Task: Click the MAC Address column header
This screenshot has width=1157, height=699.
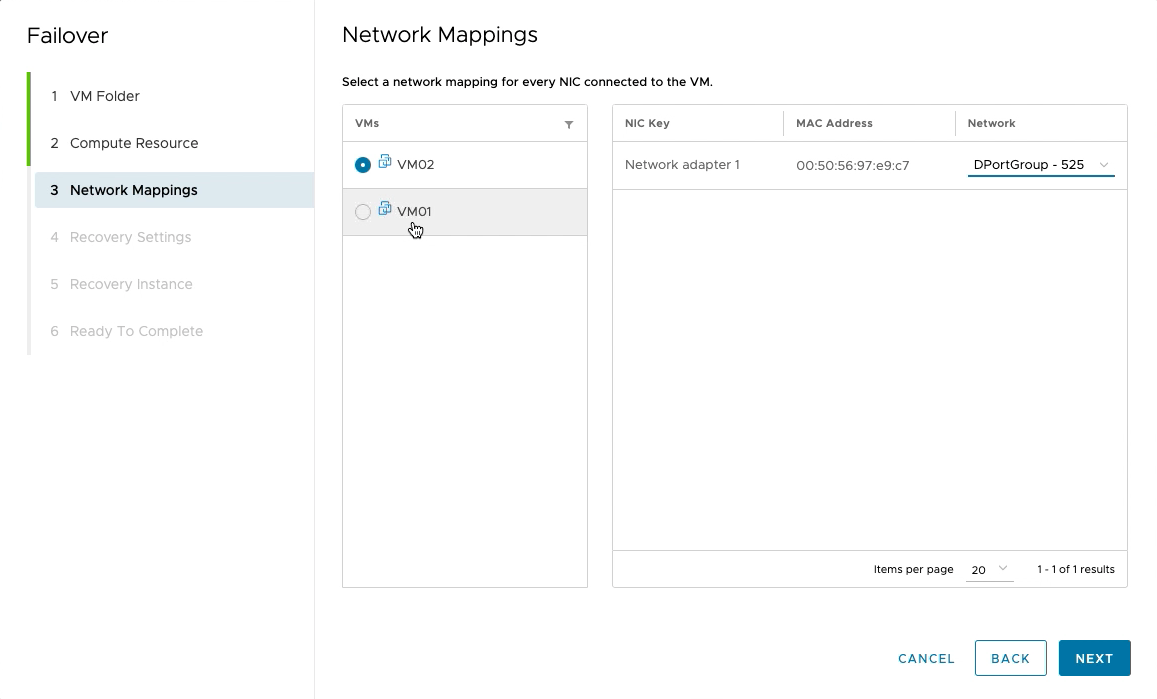Action: [x=834, y=123]
